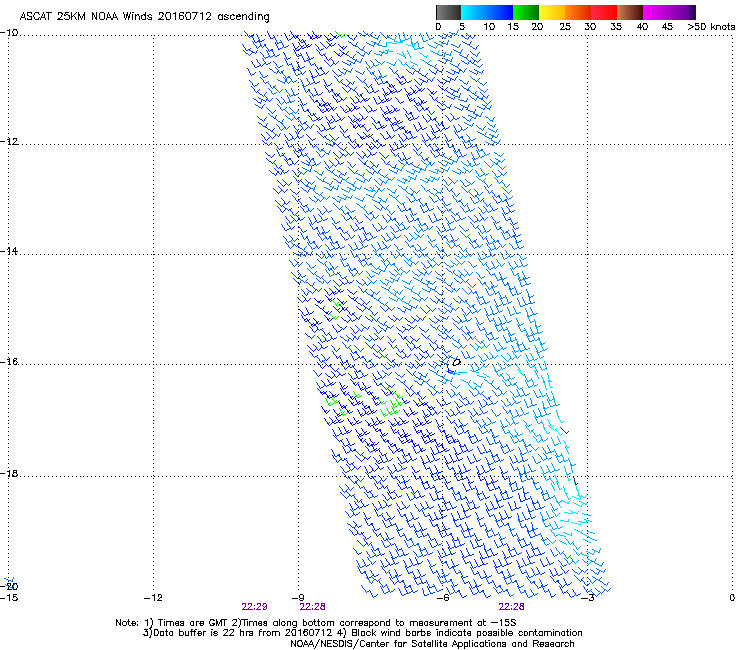Click the legend scale label "10"
Screen dimensions: 740x650
(x=489, y=27)
